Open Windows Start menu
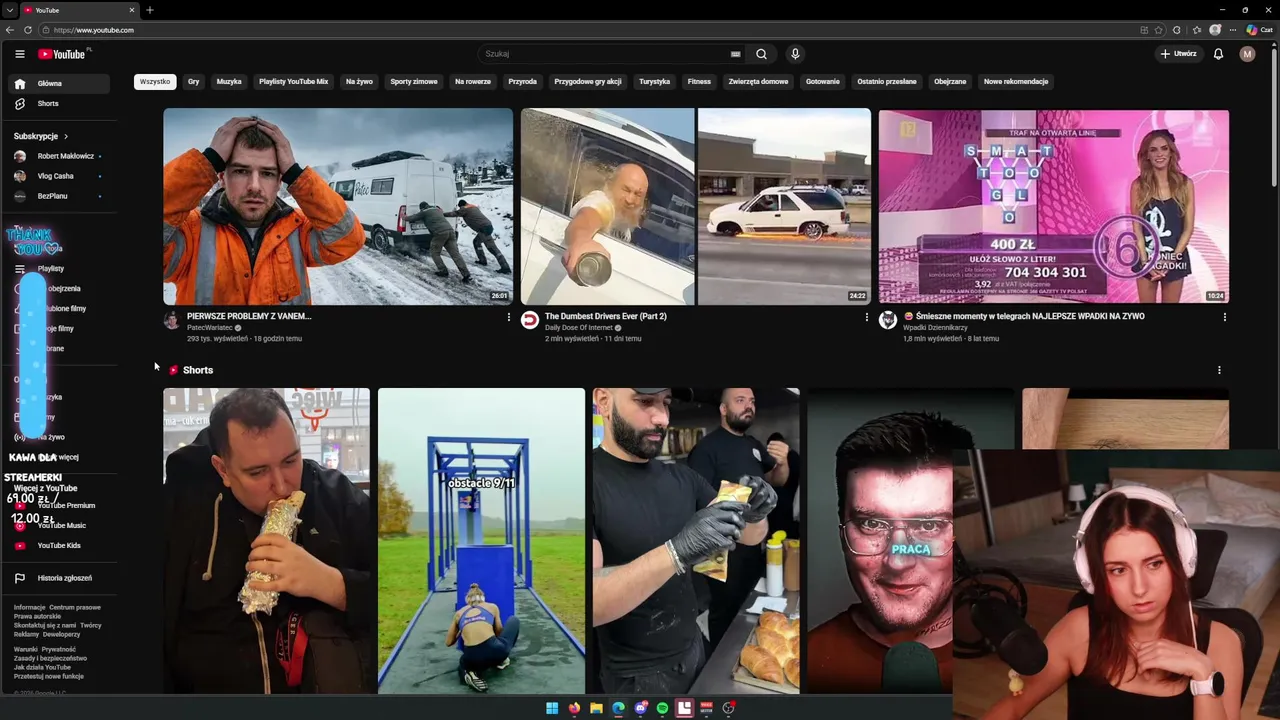The image size is (1280, 720). click(x=552, y=708)
